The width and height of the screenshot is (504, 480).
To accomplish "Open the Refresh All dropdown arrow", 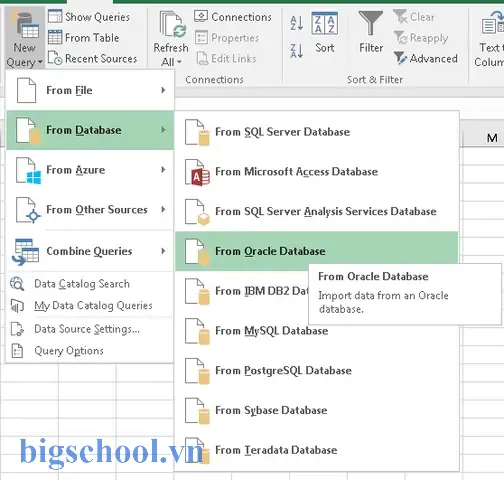I will [179, 62].
